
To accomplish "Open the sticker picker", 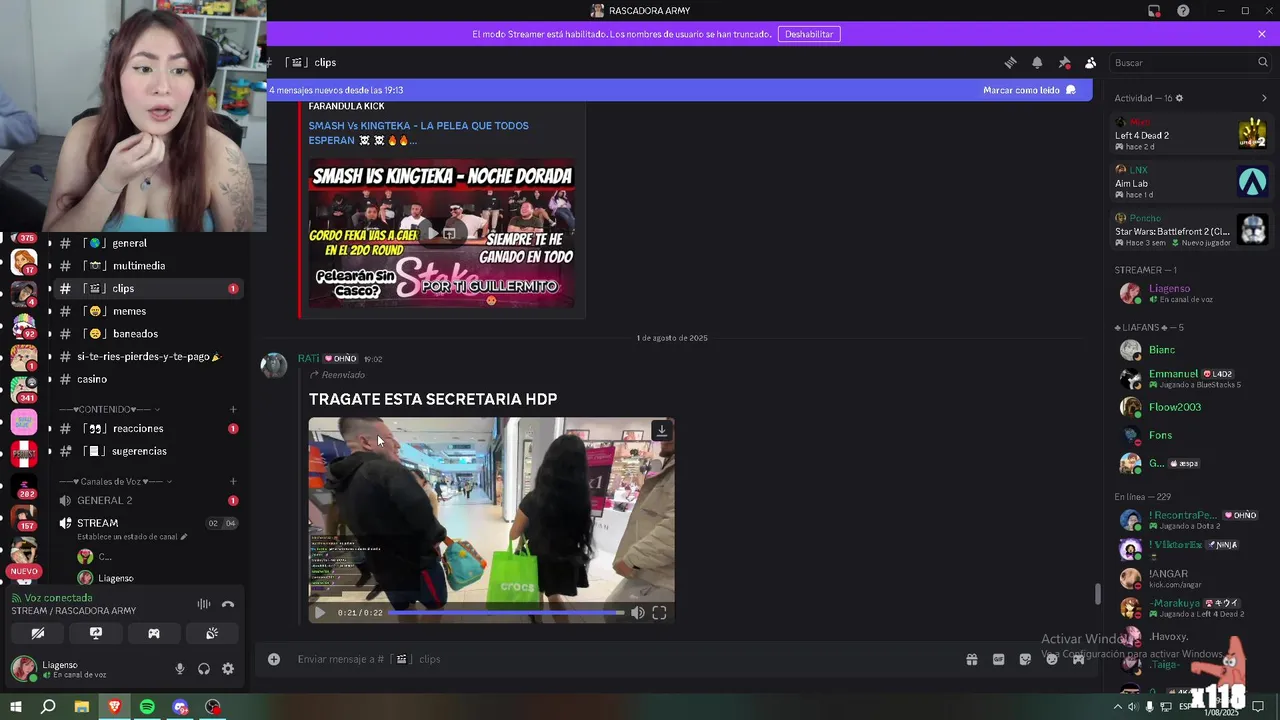I will (x=1025, y=659).
